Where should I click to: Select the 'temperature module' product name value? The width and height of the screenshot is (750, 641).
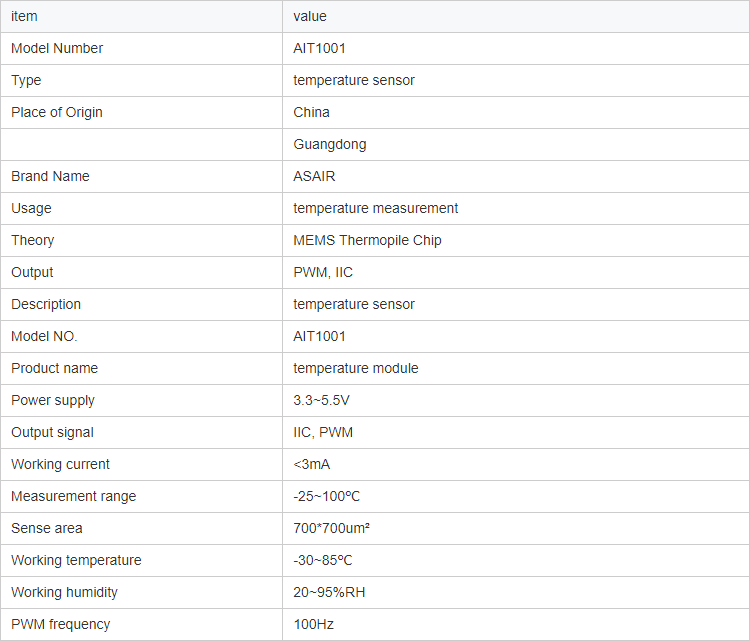[356, 368]
